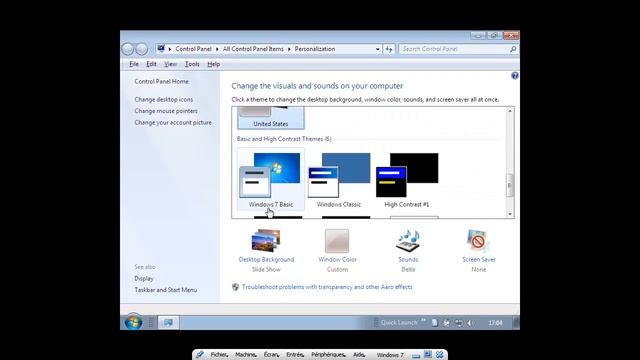Click the Help question mark icon
Screen dimensions: 640x360
[x=515, y=76]
